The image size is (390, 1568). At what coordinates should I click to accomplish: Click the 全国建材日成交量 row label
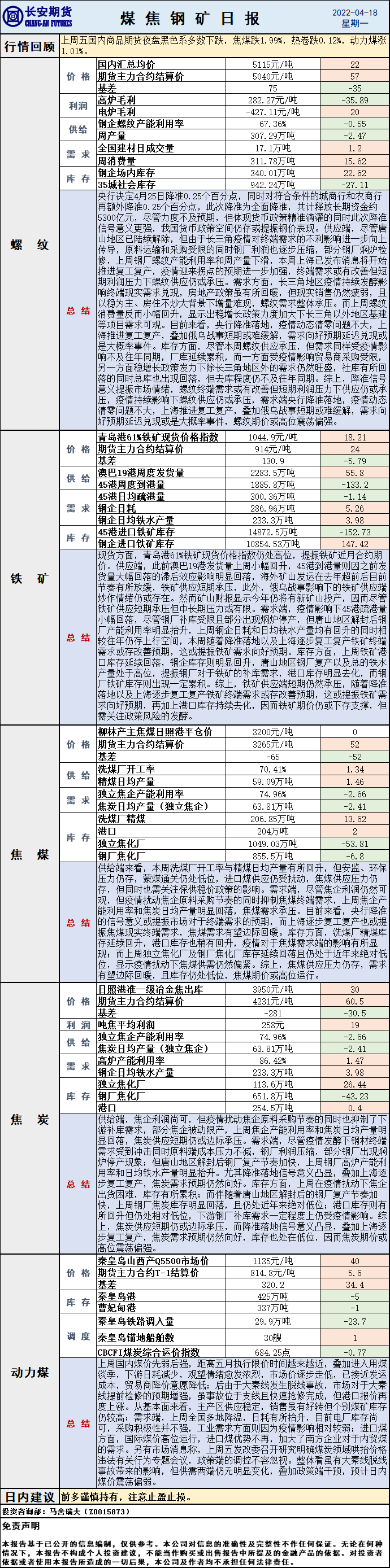(x=136, y=148)
